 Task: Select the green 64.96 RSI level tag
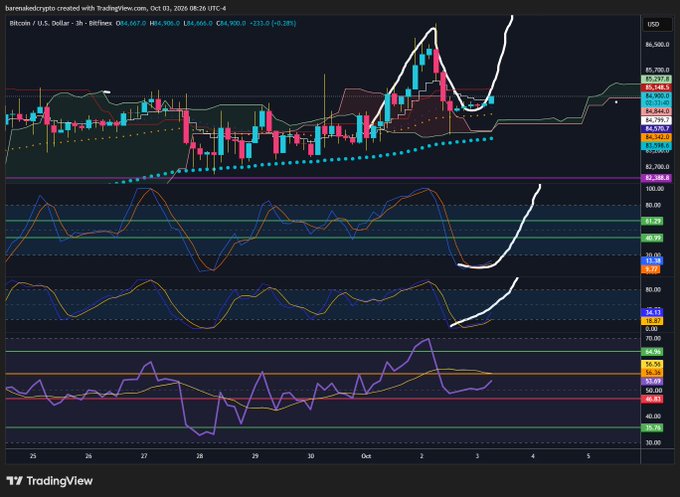(x=652, y=352)
